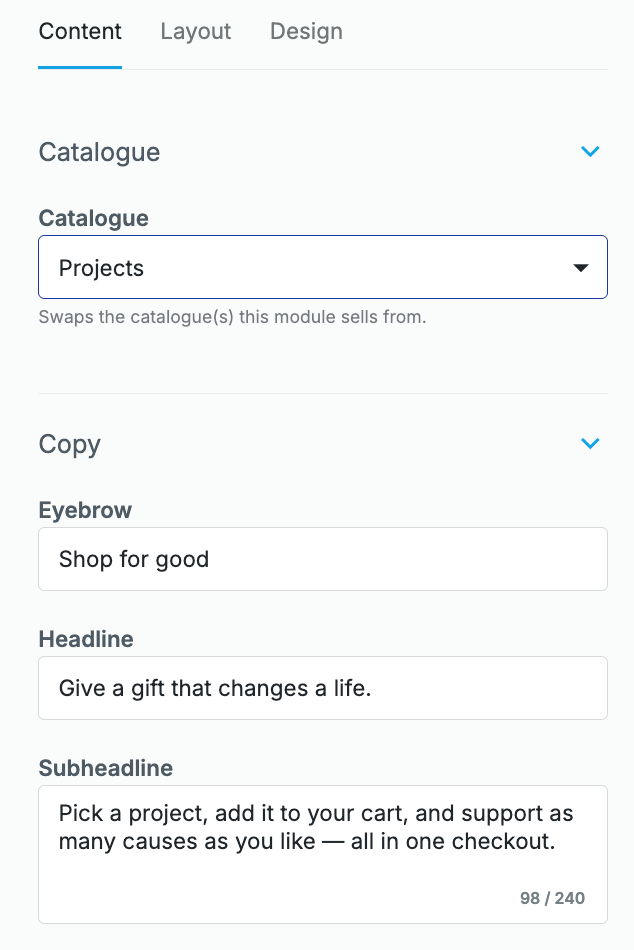Click the Eyebrow field label
The height and width of the screenshot is (950, 634).
coord(85,510)
